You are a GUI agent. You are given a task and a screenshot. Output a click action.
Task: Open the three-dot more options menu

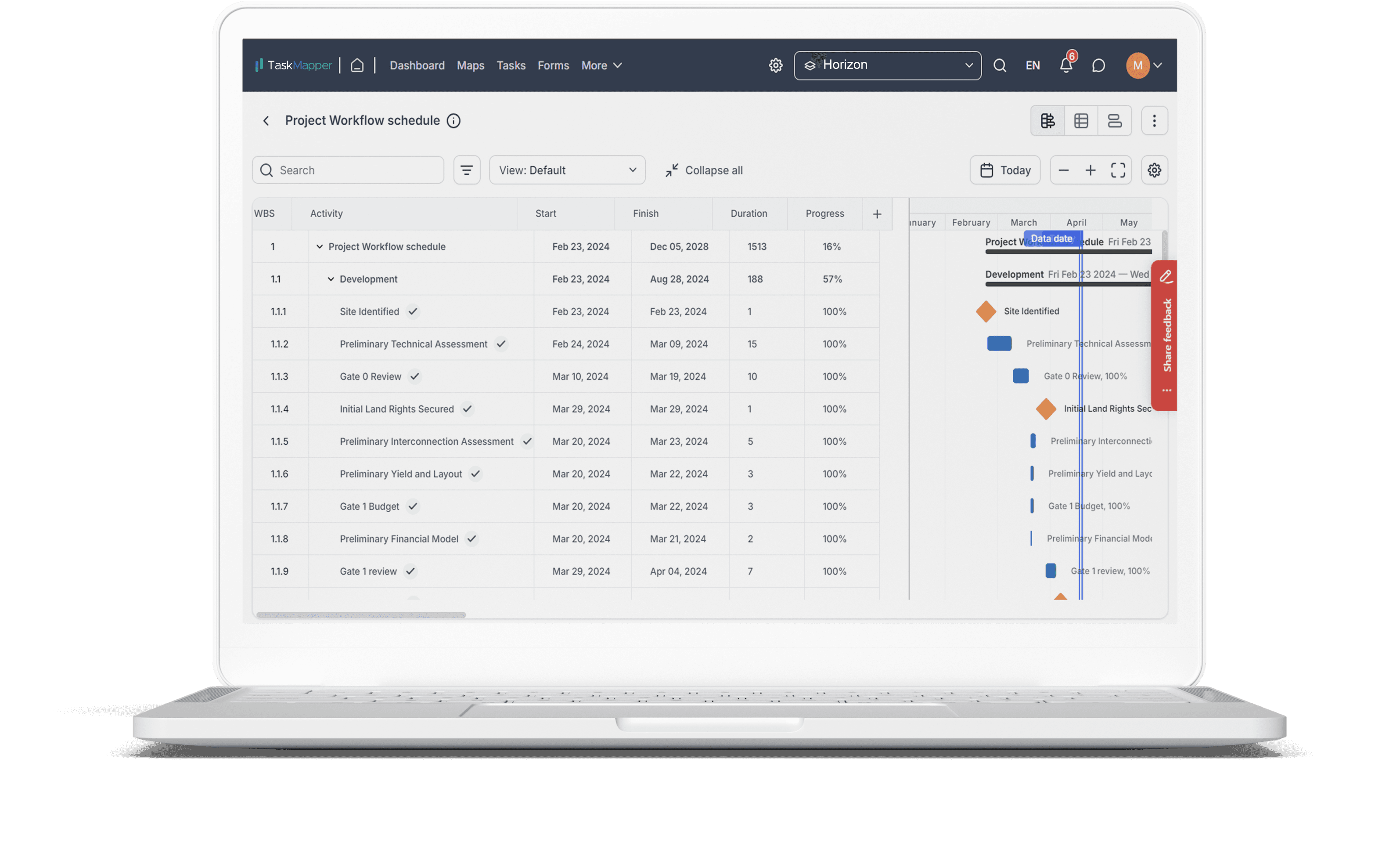point(1155,120)
